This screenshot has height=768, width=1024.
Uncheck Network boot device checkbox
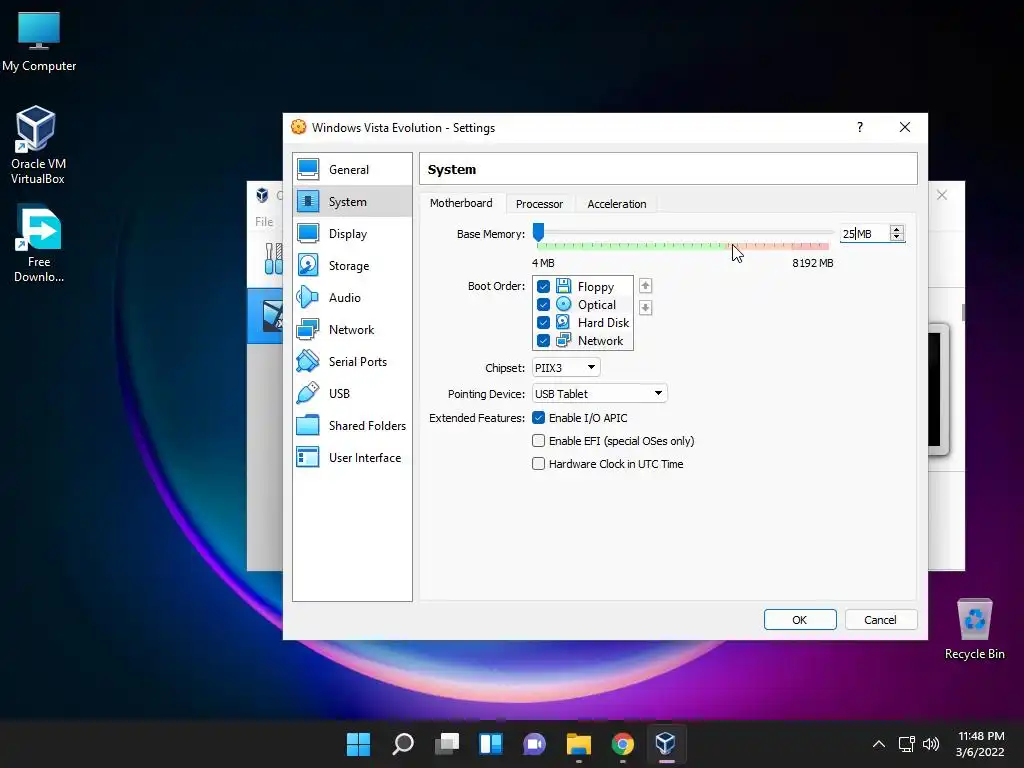click(x=543, y=341)
